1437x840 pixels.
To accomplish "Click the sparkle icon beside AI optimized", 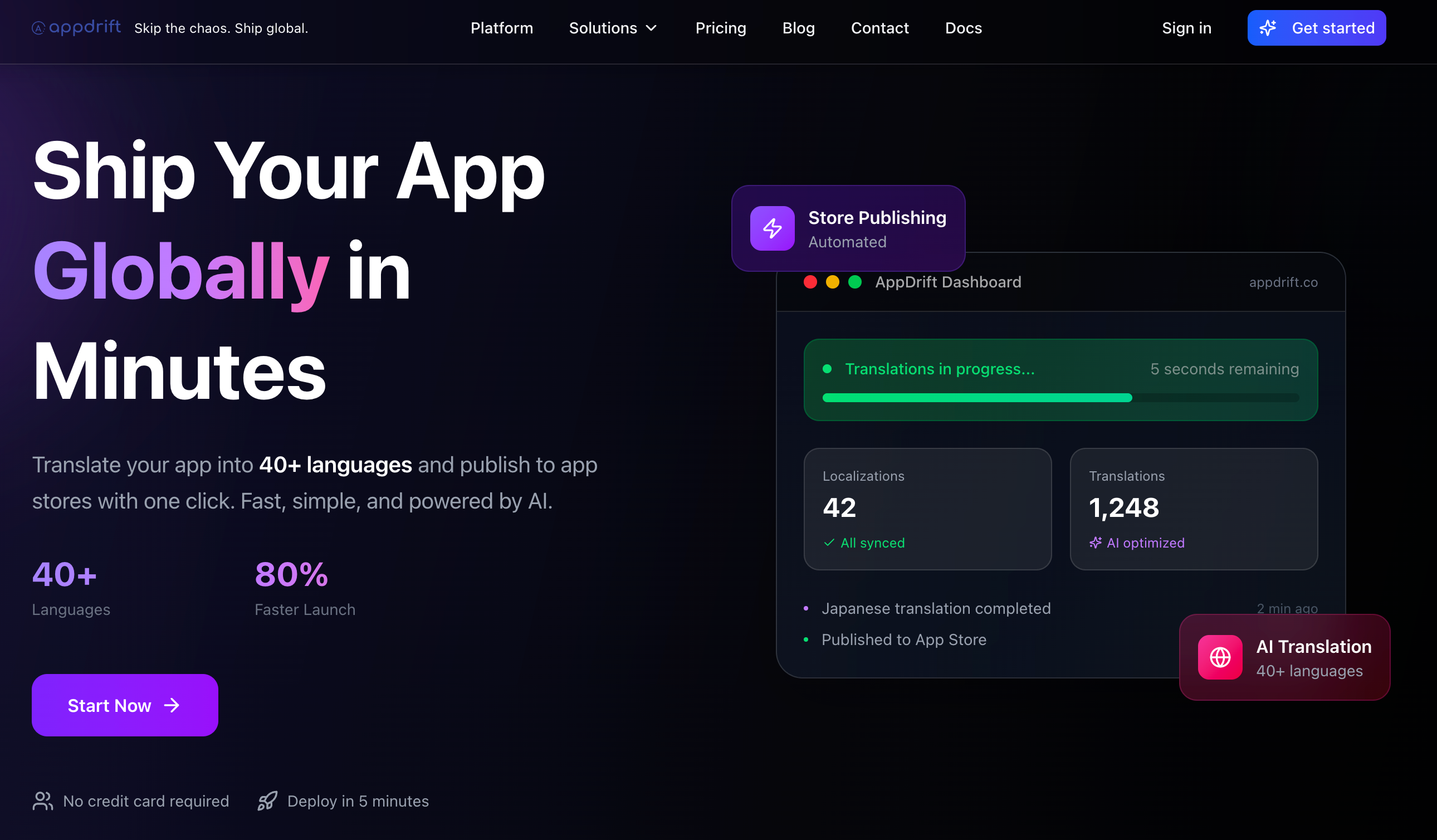I will click(1095, 543).
